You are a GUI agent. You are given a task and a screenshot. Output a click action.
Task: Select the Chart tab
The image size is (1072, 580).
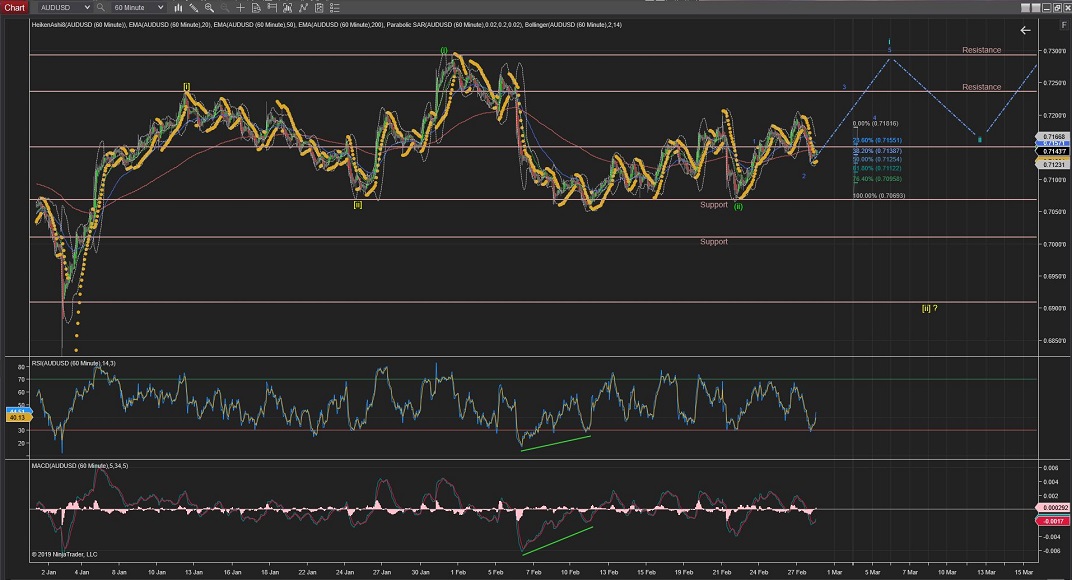[14, 7]
